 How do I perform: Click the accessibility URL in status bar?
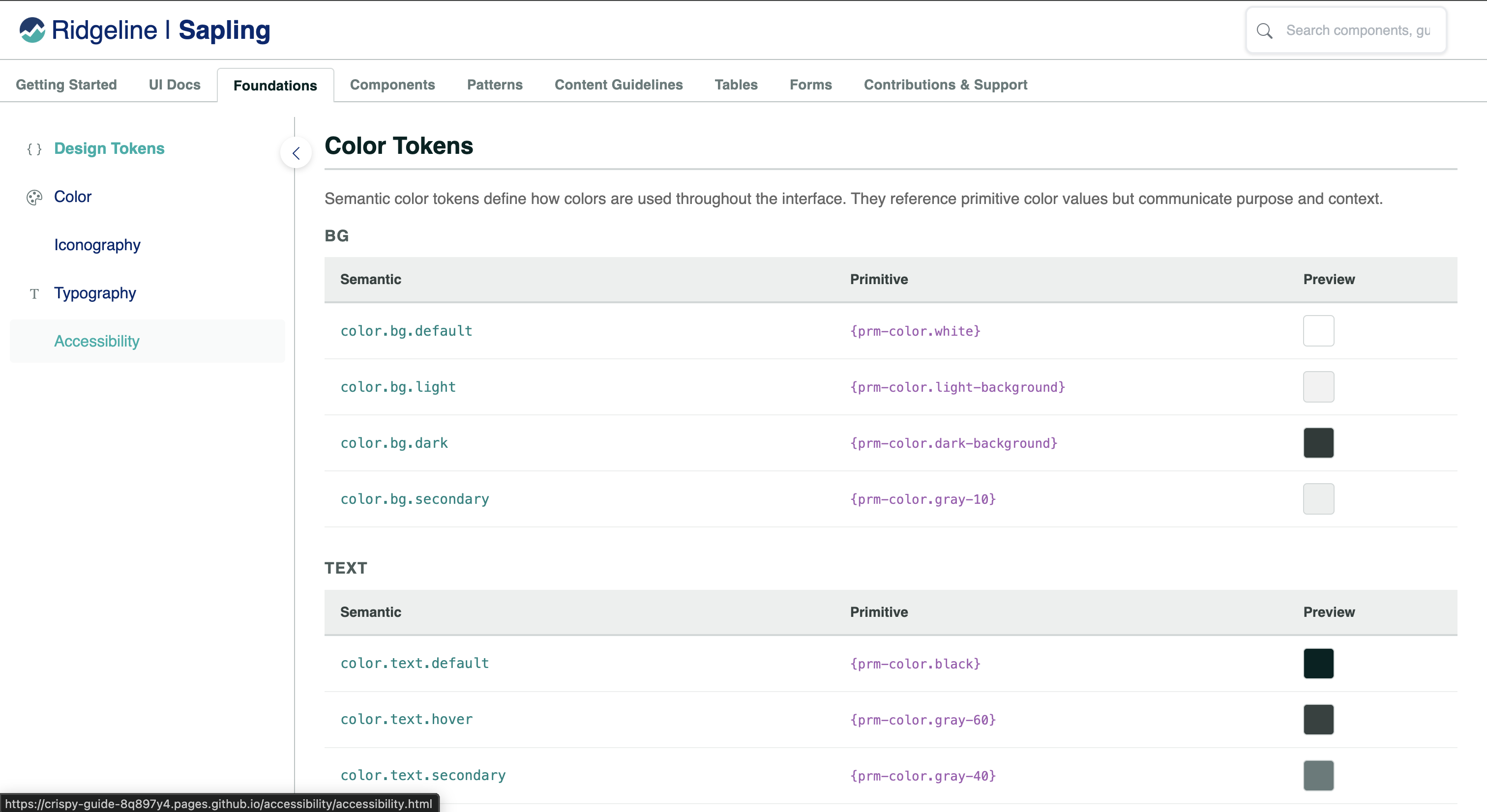(218, 803)
